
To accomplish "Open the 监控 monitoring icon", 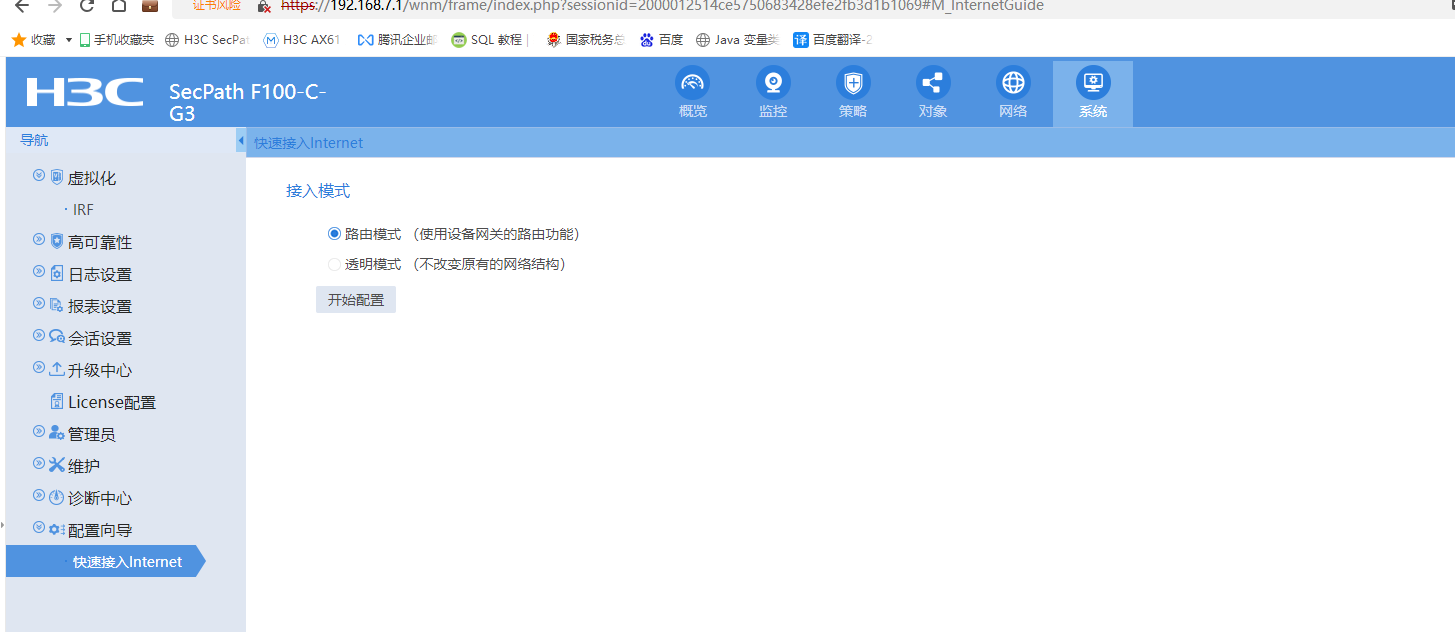I will coord(772,82).
